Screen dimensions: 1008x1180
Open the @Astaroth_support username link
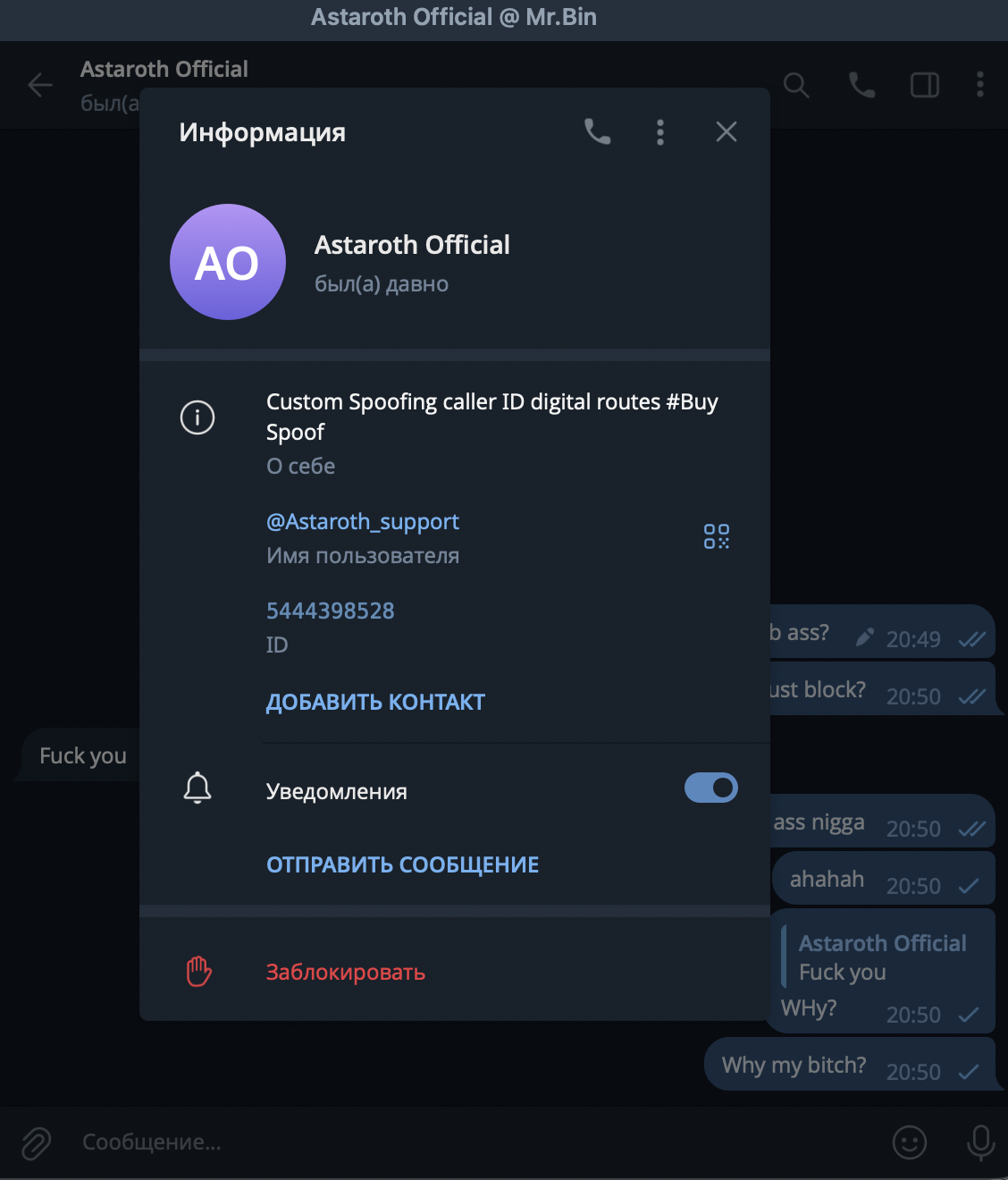[362, 521]
